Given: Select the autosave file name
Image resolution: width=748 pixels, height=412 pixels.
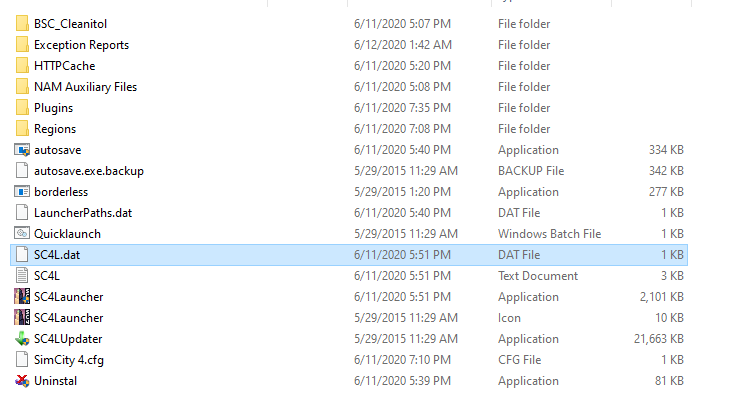Looking at the screenshot, I should click(x=58, y=150).
